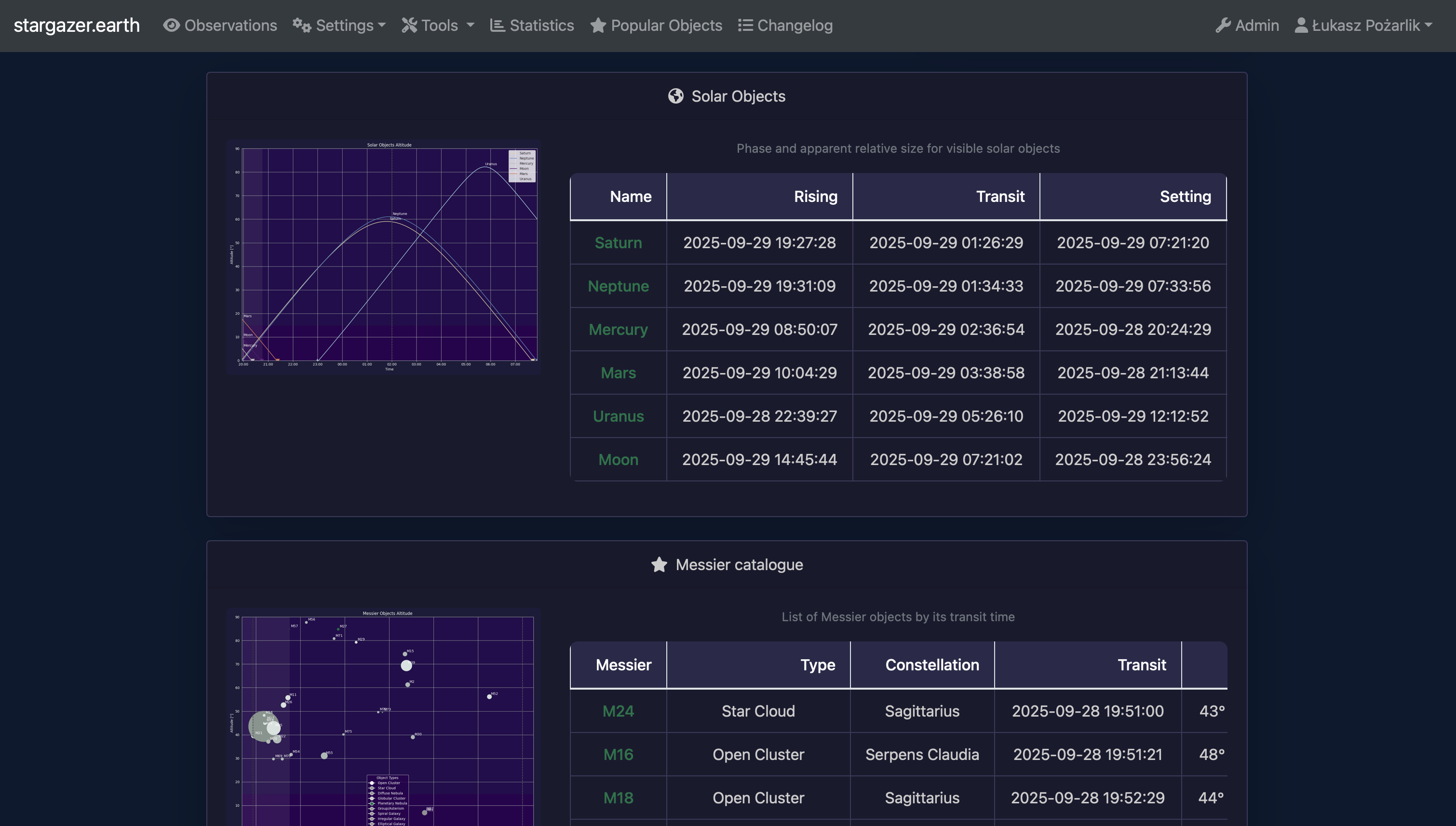This screenshot has height=826, width=1456.
Task: Click the stargazer.earth brand logo
Action: (77, 26)
